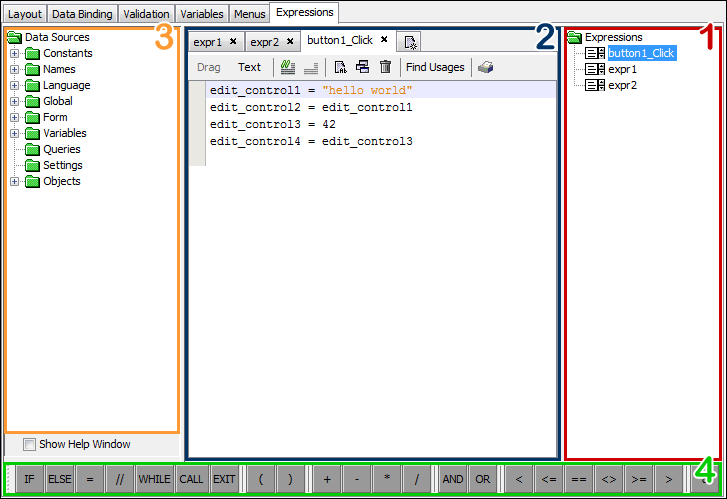
Task: Select the expr1 item in the Expressions tree
Action: click(x=622, y=69)
